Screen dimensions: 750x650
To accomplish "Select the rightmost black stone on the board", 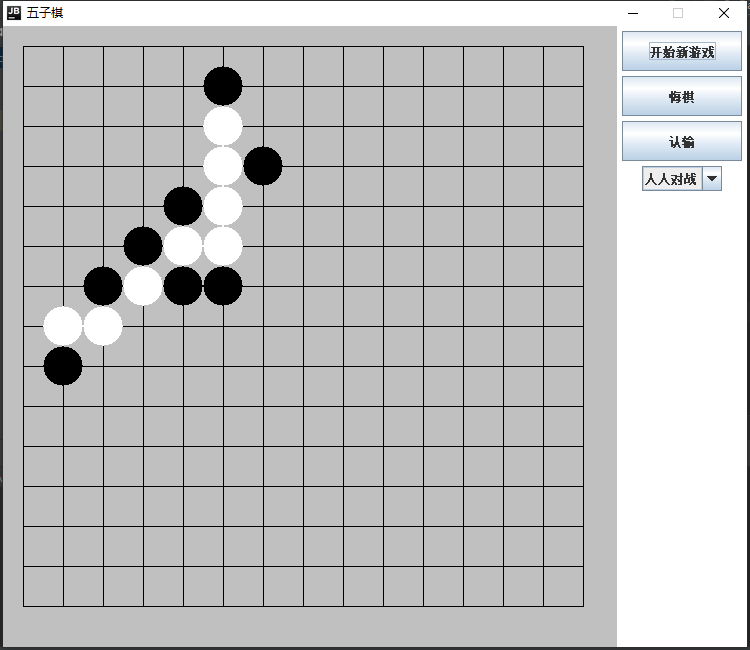I will click(x=263, y=166).
